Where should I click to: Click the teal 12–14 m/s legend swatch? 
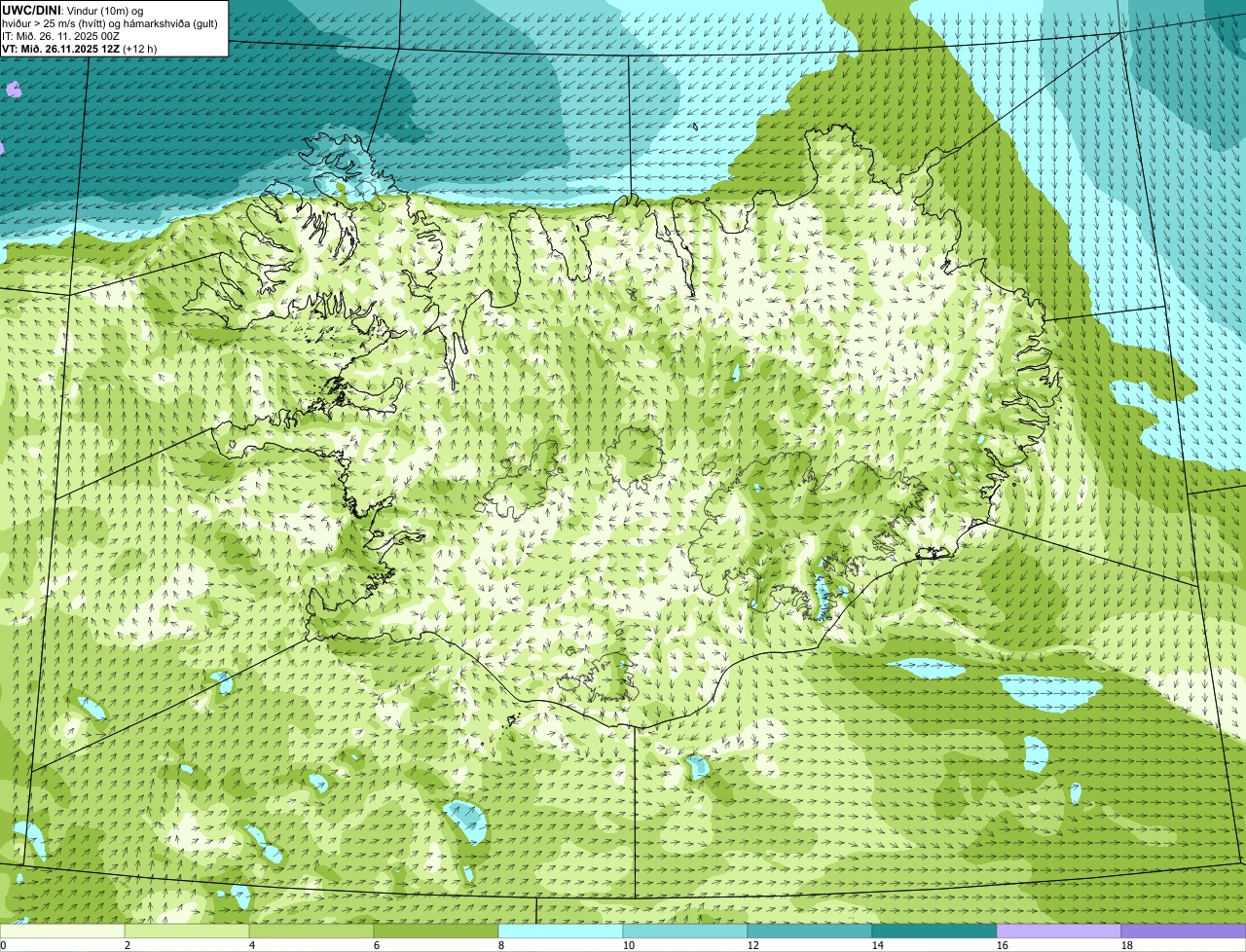click(810, 932)
